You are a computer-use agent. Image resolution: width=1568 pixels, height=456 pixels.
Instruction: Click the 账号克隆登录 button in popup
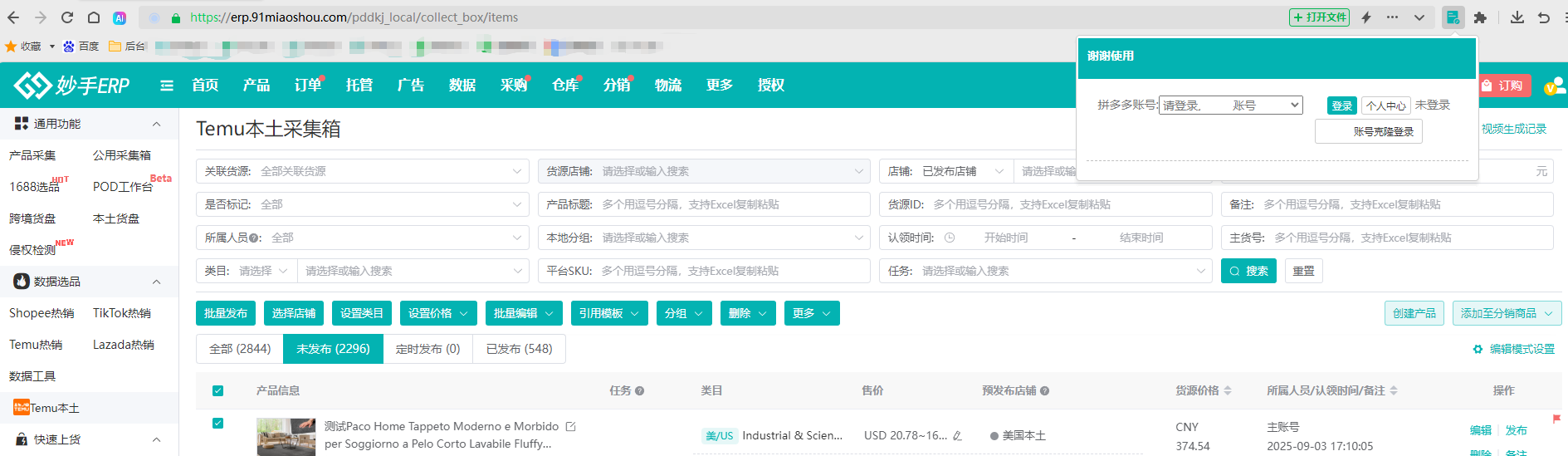point(1368,131)
